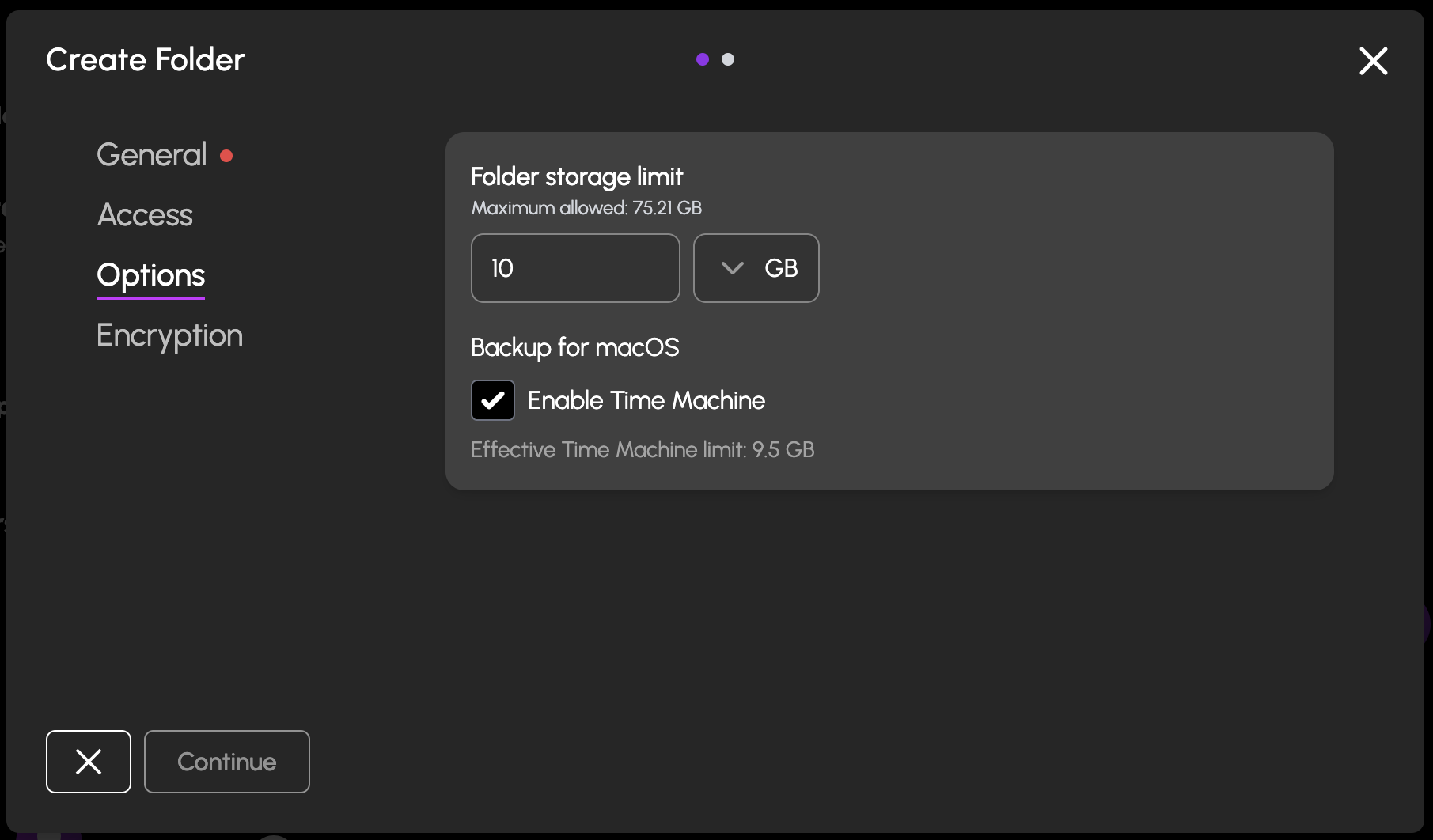Click the cancel X button near Continue
The width and height of the screenshot is (1433, 840).
[88, 762]
